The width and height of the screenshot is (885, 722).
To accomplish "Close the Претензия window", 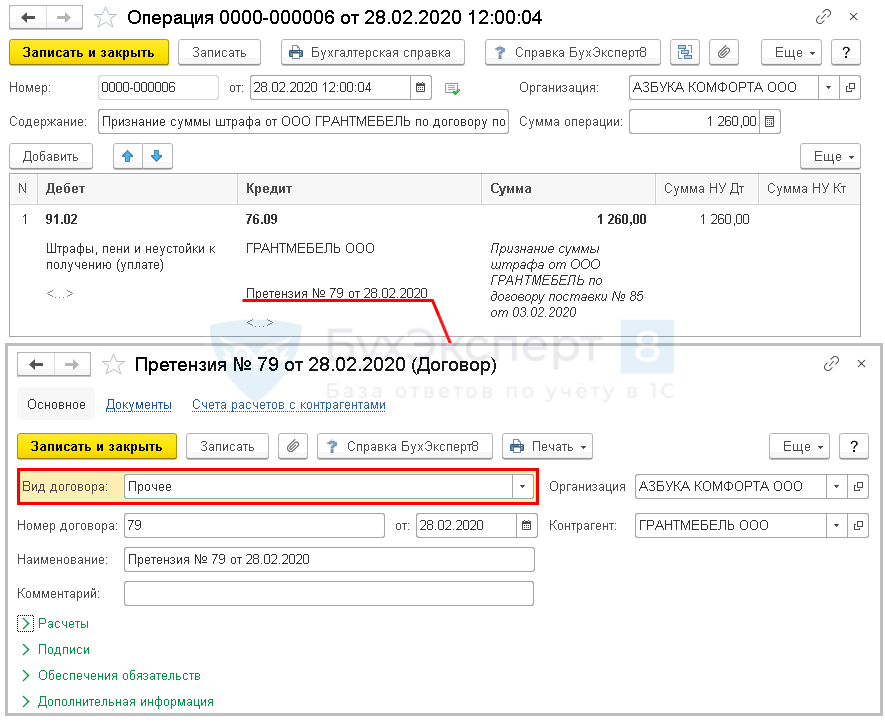I will click(x=861, y=364).
